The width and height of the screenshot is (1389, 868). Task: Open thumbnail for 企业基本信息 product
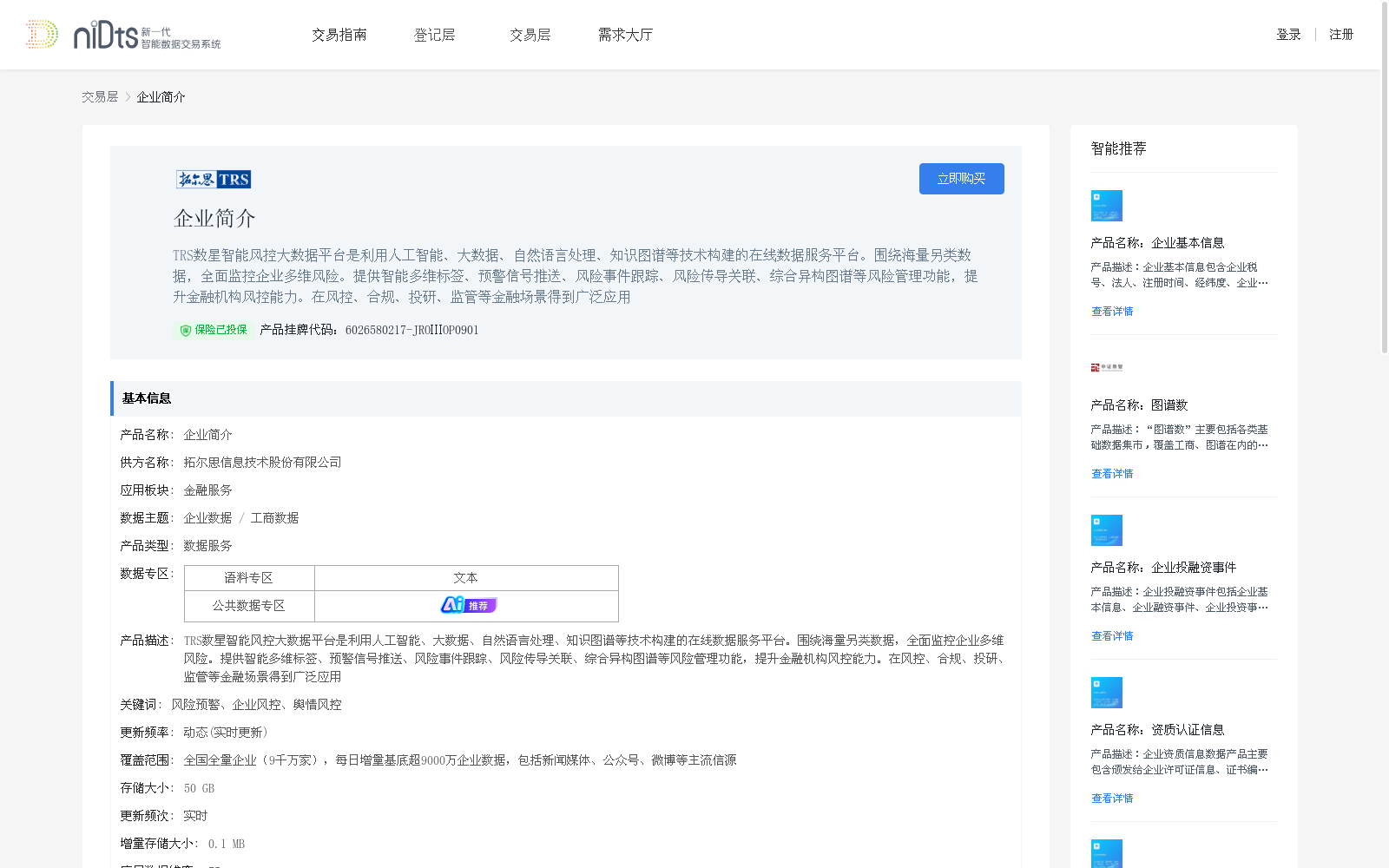pyautogui.click(x=1107, y=206)
